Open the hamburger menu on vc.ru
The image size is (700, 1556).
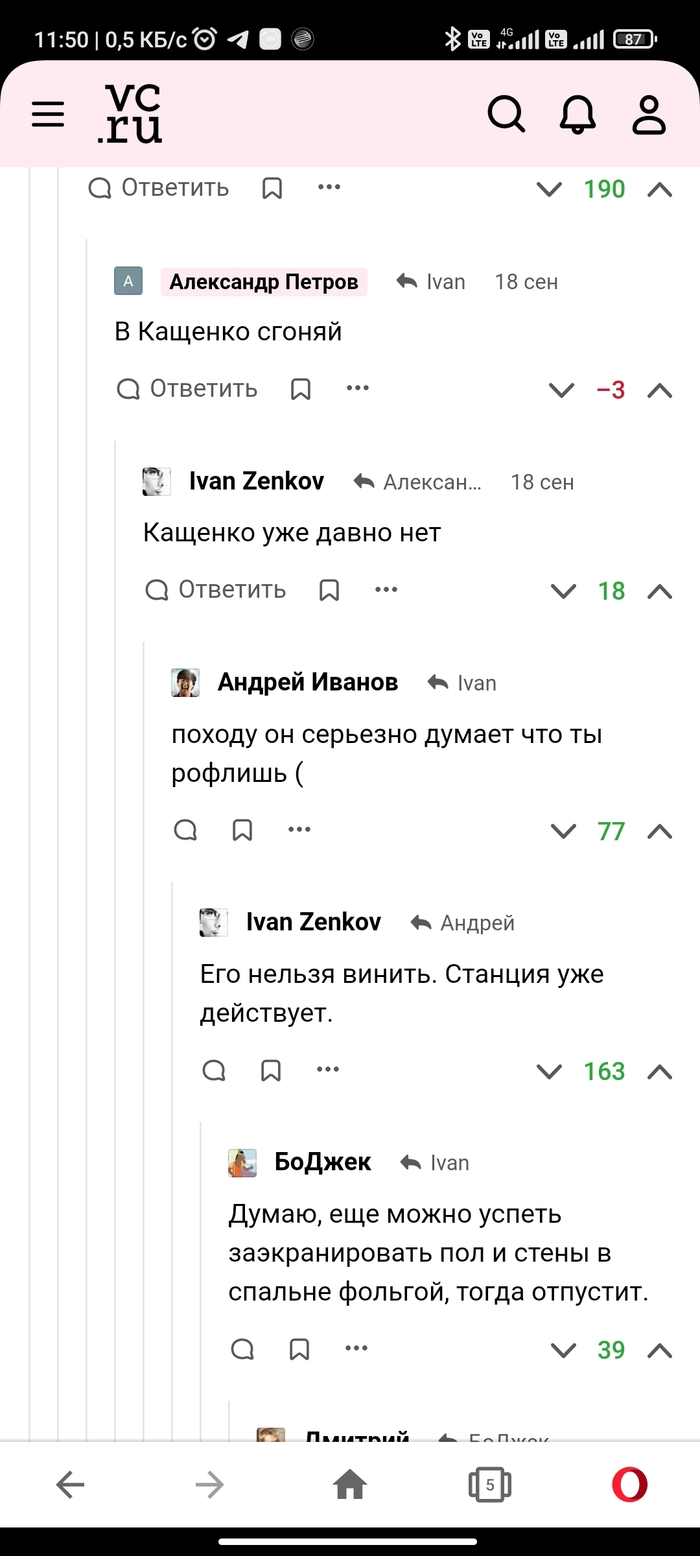[48, 115]
